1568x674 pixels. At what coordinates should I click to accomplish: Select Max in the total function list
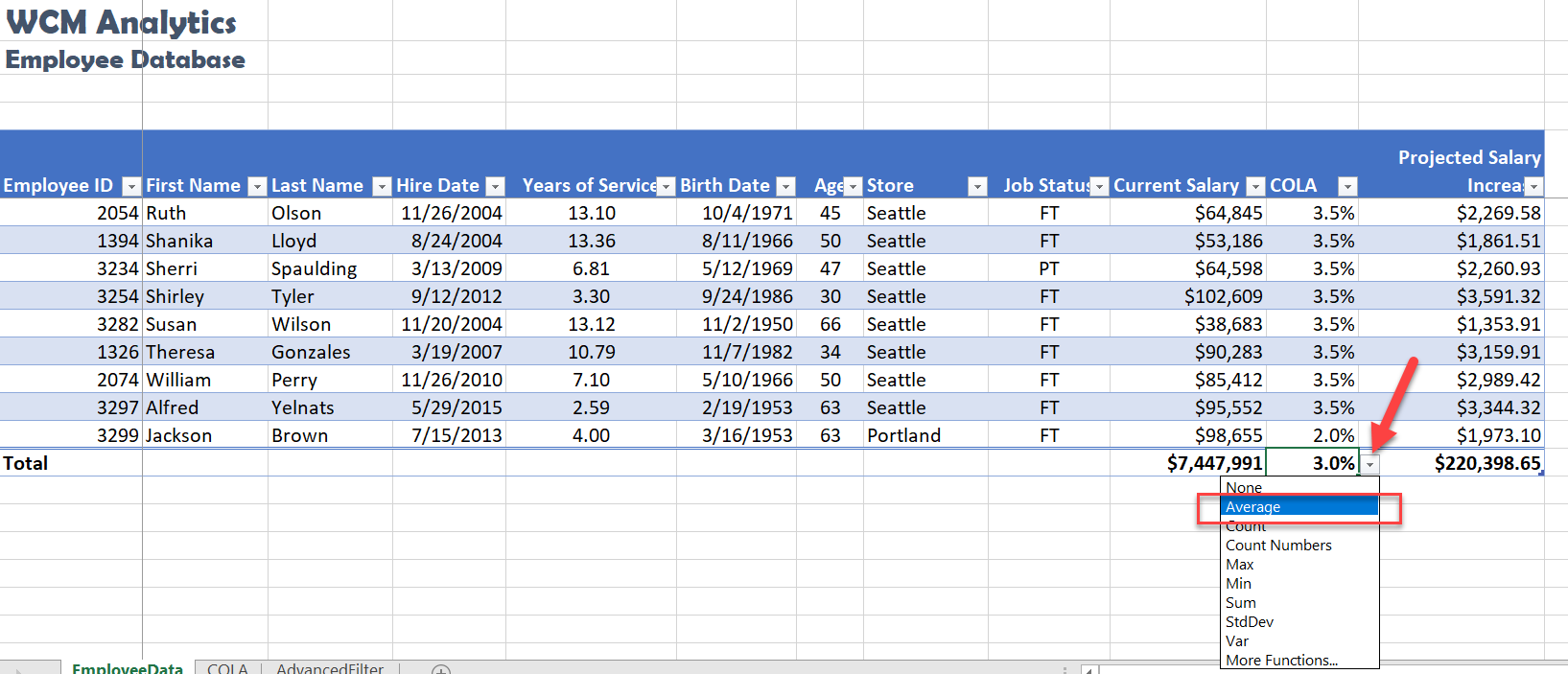[1299, 564]
